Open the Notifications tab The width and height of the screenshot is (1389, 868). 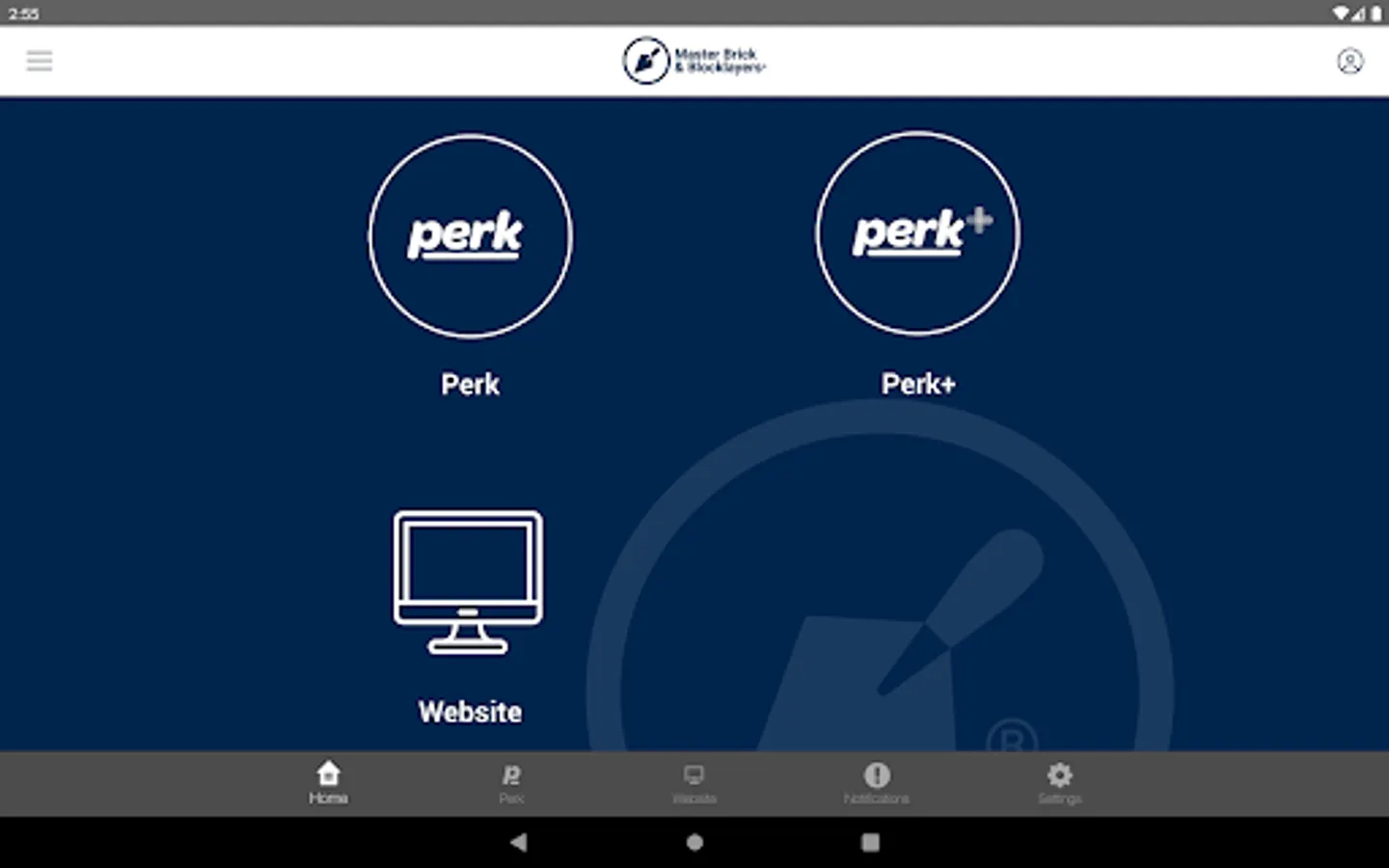click(877, 783)
